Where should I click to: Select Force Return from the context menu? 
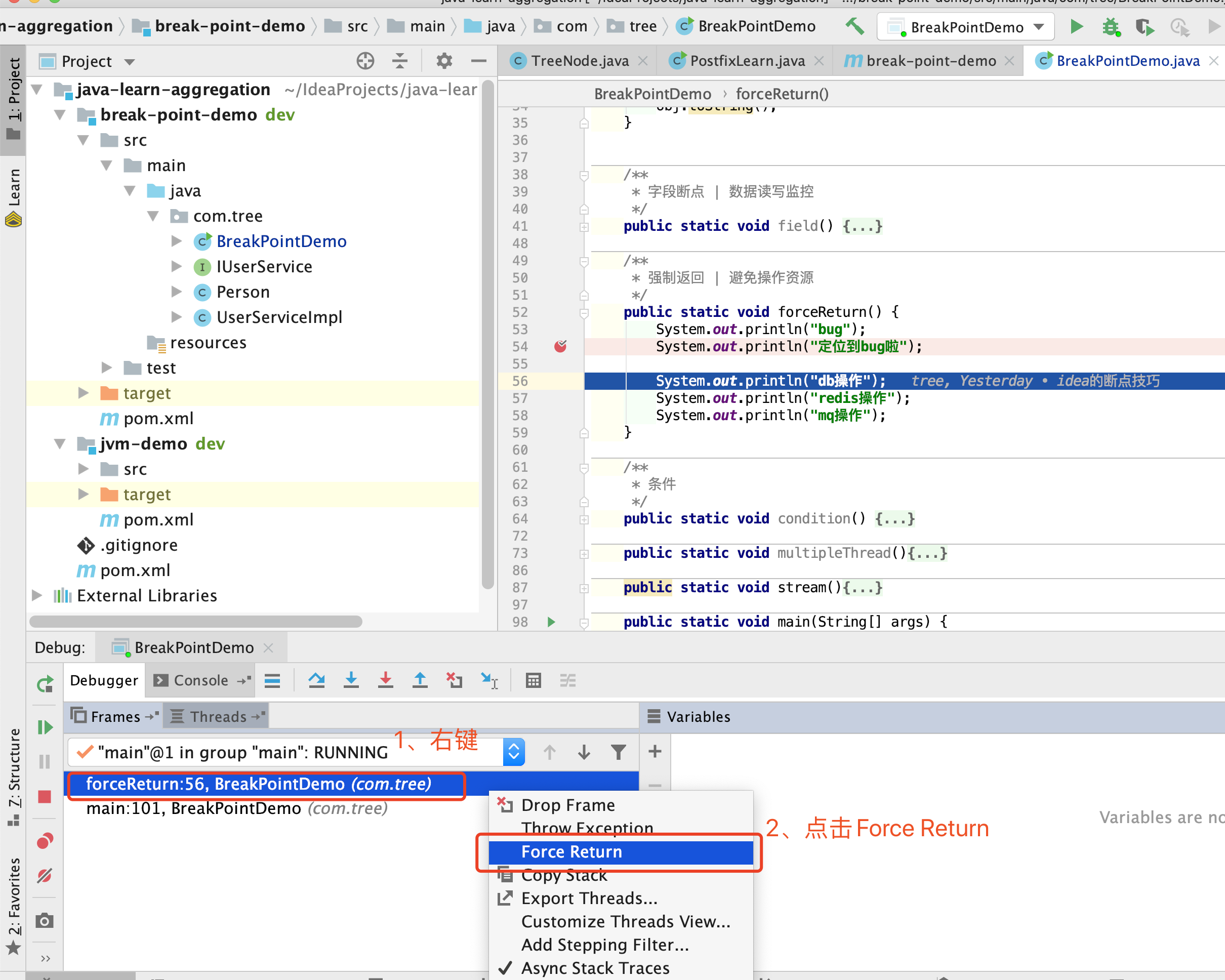(x=571, y=851)
